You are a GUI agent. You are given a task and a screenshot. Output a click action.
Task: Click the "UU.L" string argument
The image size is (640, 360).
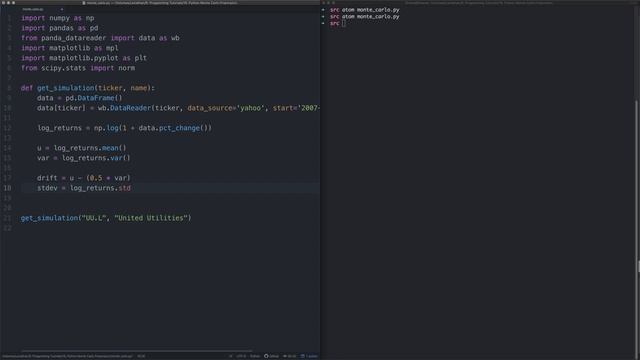point(94,218)
